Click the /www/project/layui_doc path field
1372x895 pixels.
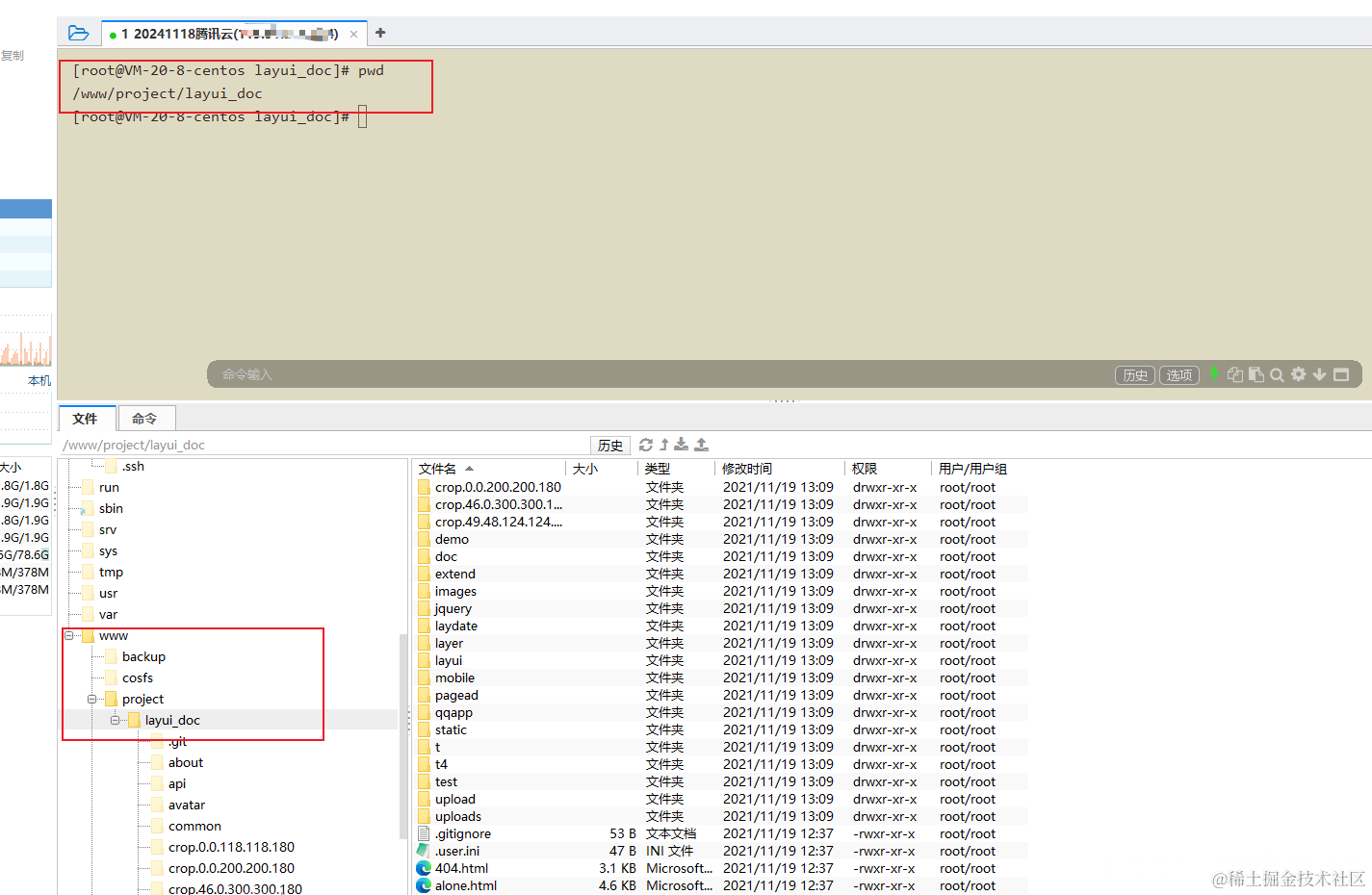324,445
